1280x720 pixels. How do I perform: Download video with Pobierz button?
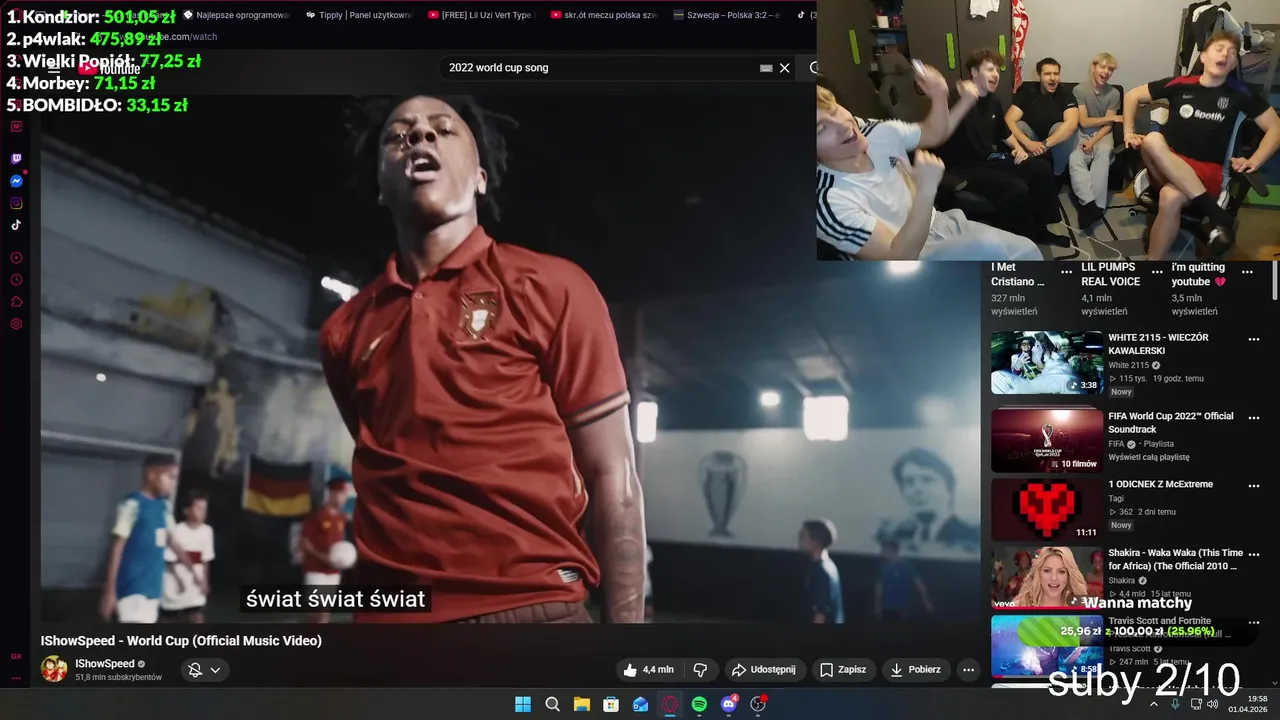coord(916,670)
